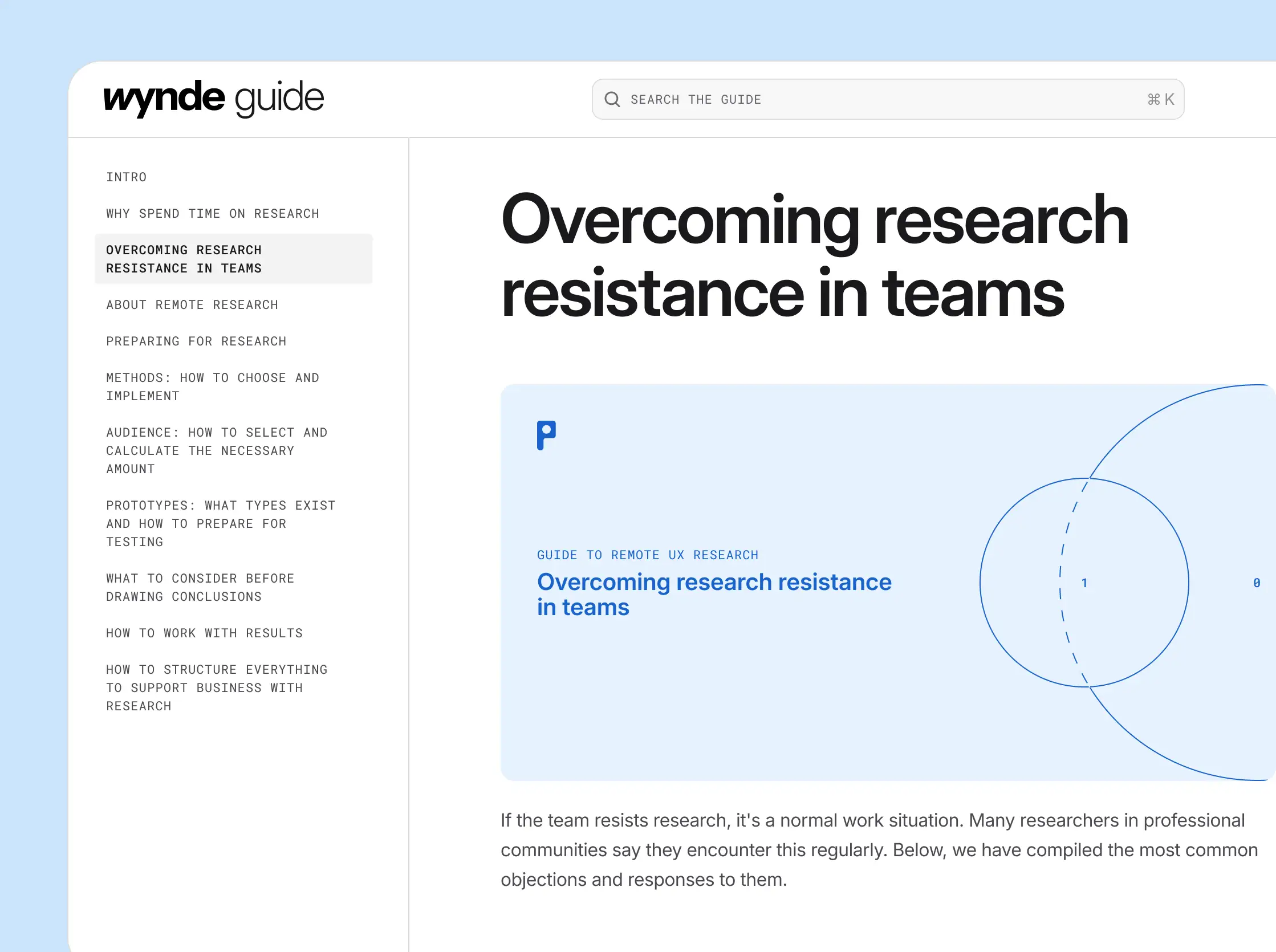Focus the Search the Guide field
The image size is (1276, 952).
[x=864, y=100]
